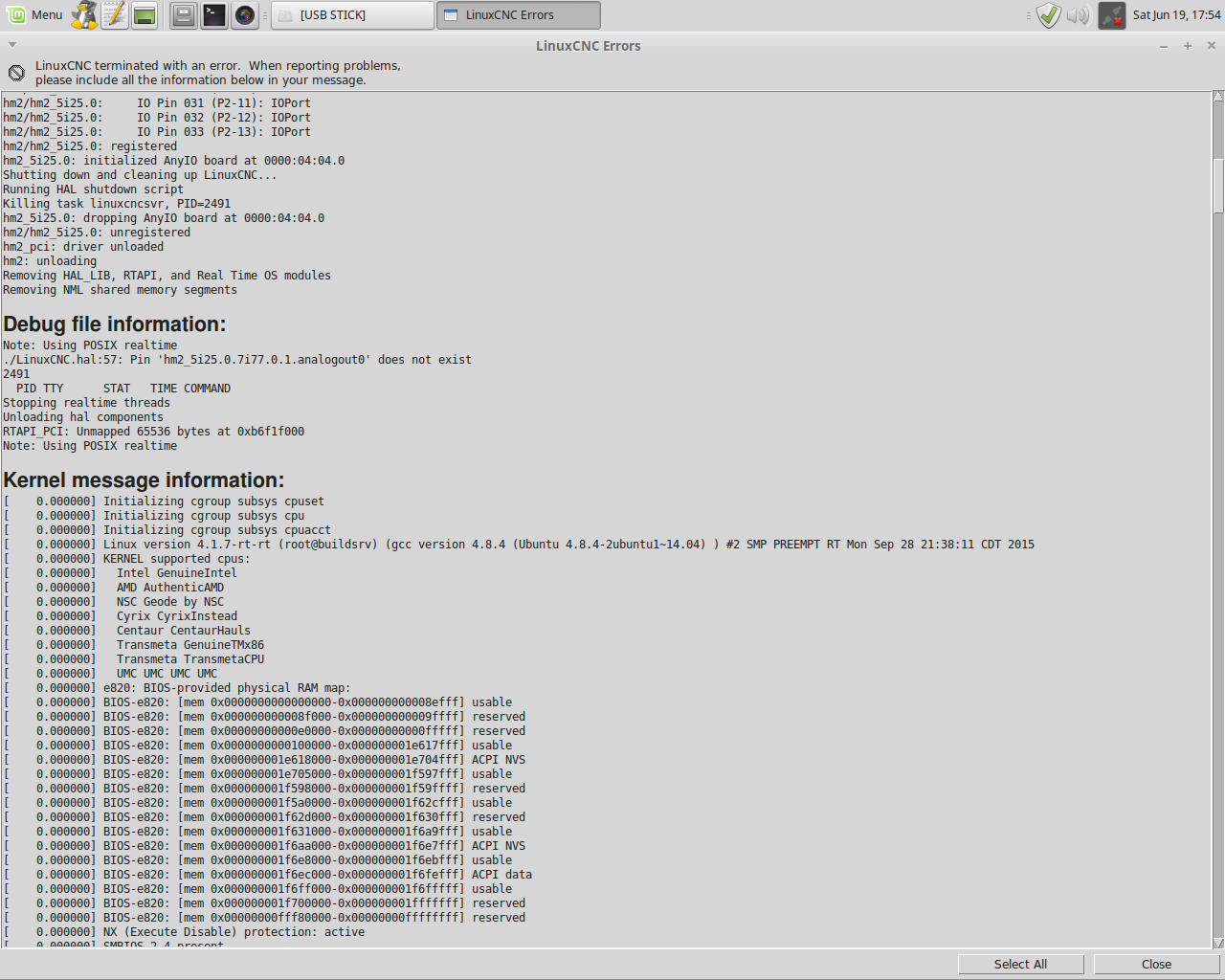Click 'Initializing cgroup subsys cpuacct' line
Viewport: 1225px width, 980px height.
click(x=167, y=530)
